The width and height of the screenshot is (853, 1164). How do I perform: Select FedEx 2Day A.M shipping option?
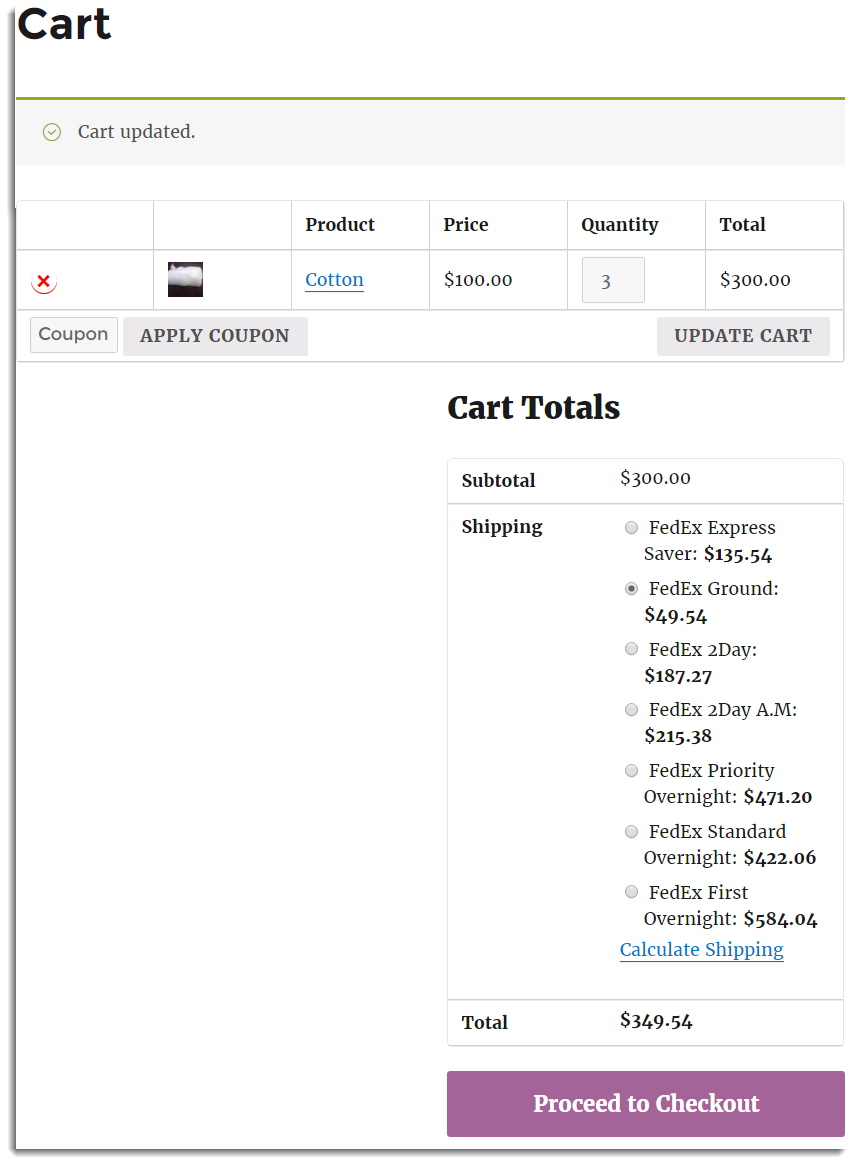point(631,709)
